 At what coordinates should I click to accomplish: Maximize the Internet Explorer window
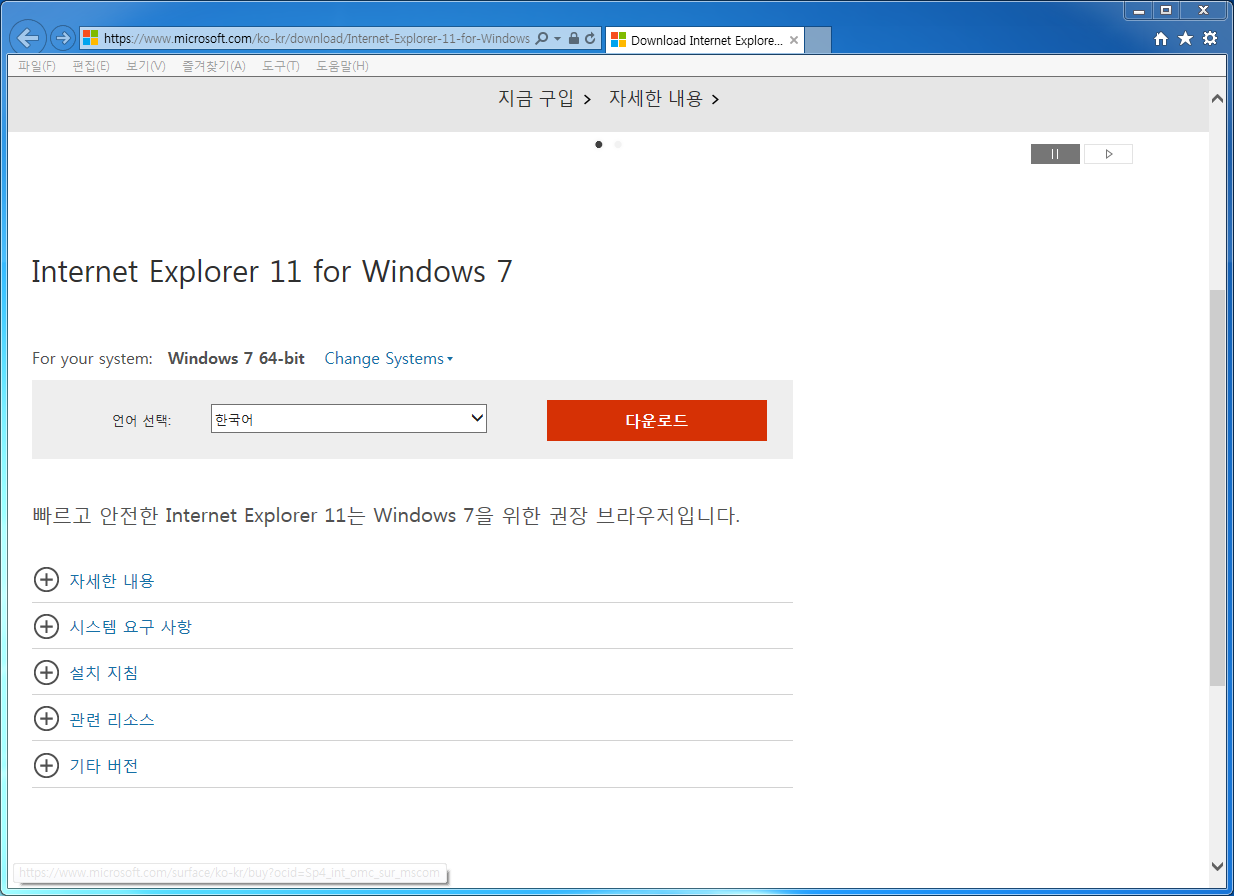1166,9
